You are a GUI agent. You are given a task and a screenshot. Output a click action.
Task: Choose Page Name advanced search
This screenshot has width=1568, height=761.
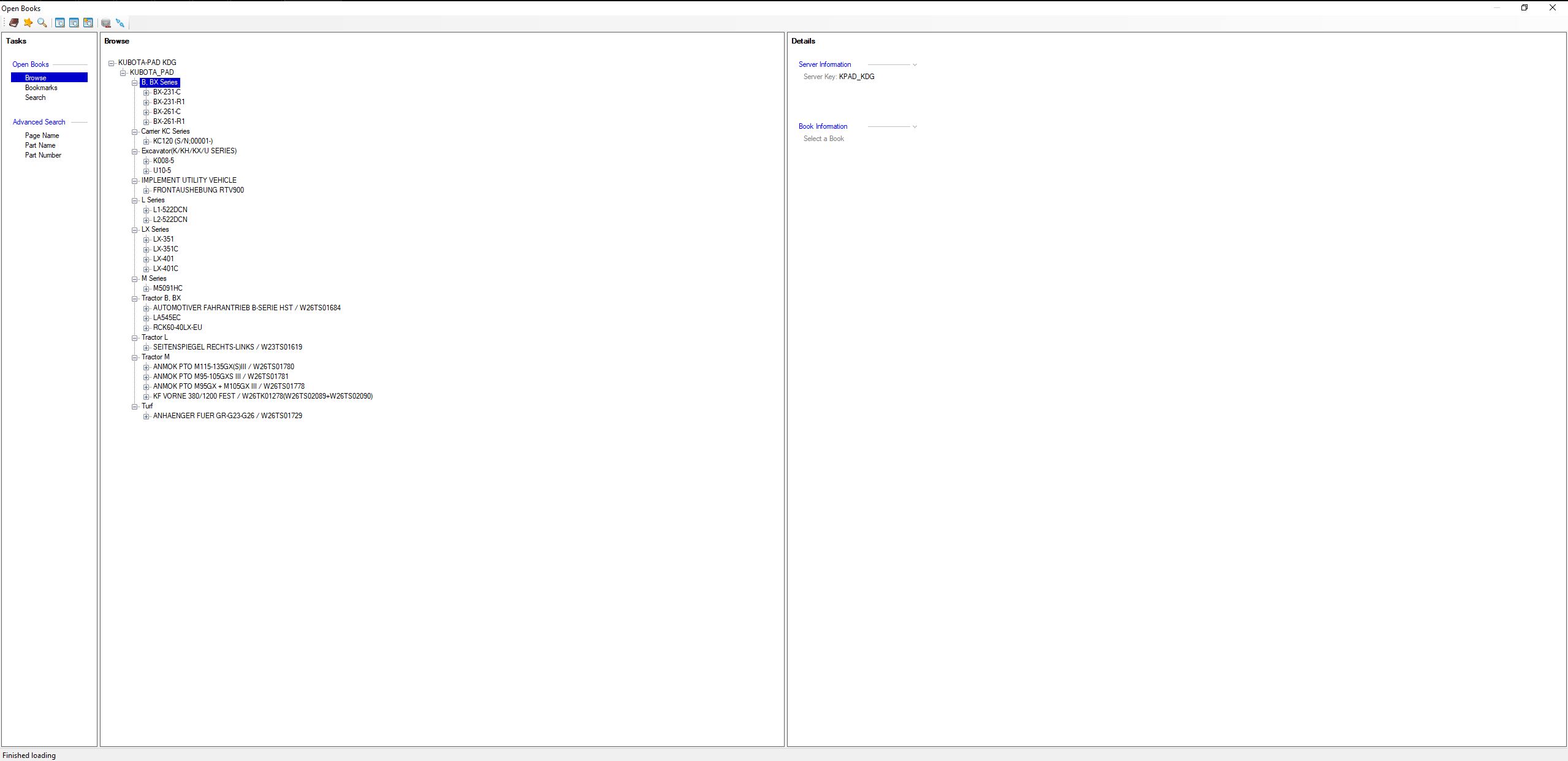point(42,136)
